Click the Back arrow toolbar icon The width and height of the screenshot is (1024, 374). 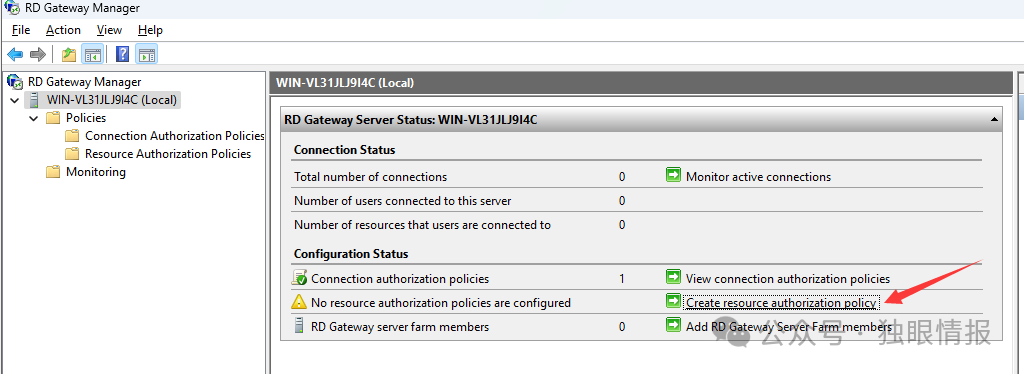[x=15, y=54]
